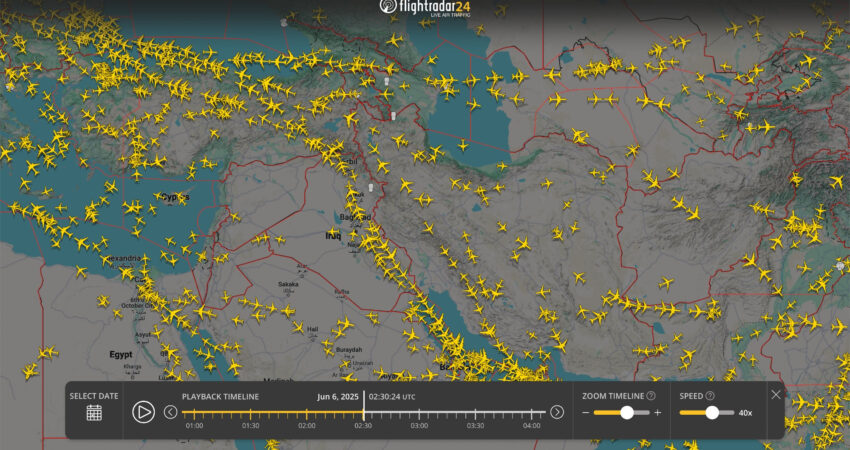Viewport: 850px width, 450px height.
Task: Click the minus to zoom out timeline
Action: [585, 412]
